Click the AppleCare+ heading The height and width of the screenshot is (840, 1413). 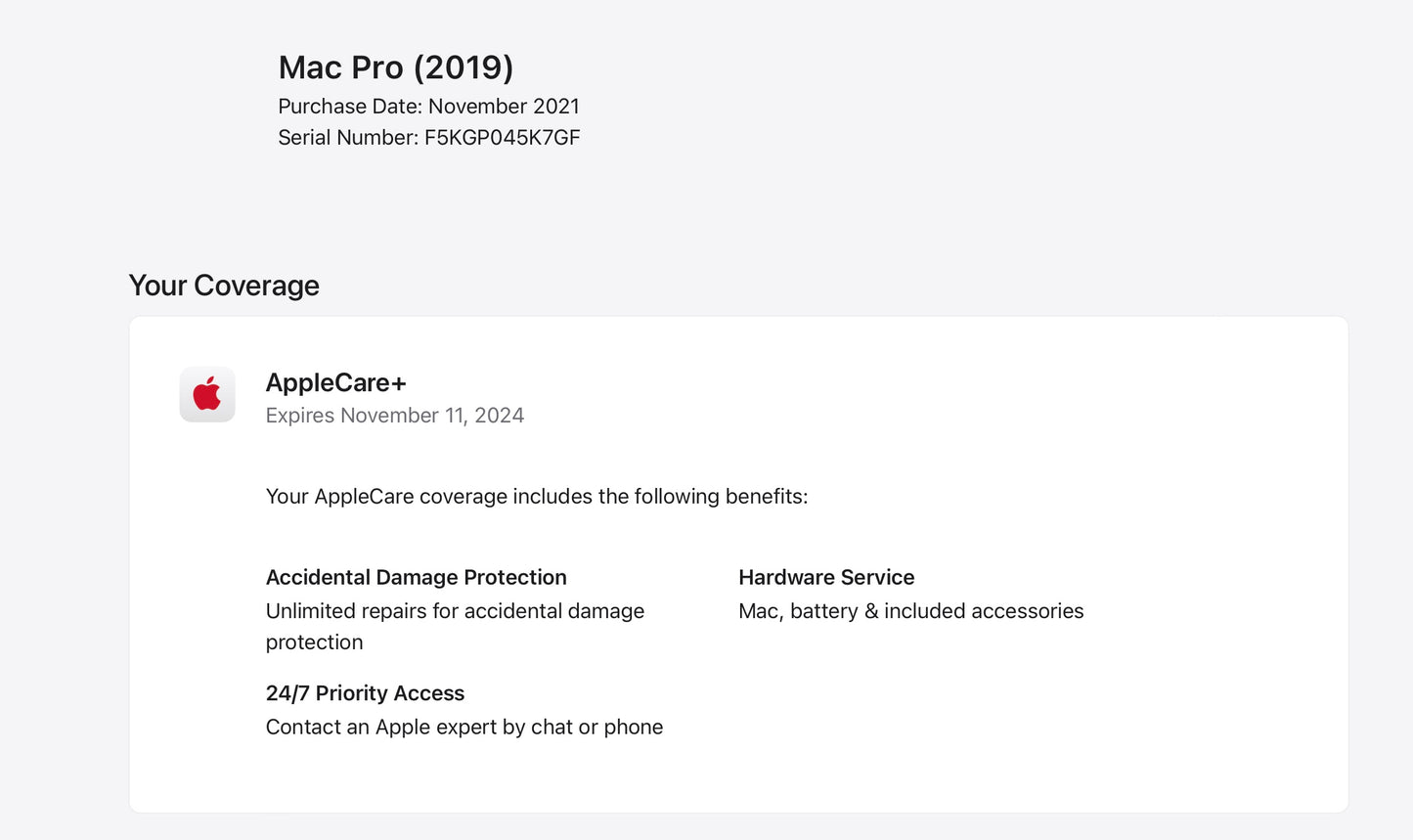pos(336,382)
